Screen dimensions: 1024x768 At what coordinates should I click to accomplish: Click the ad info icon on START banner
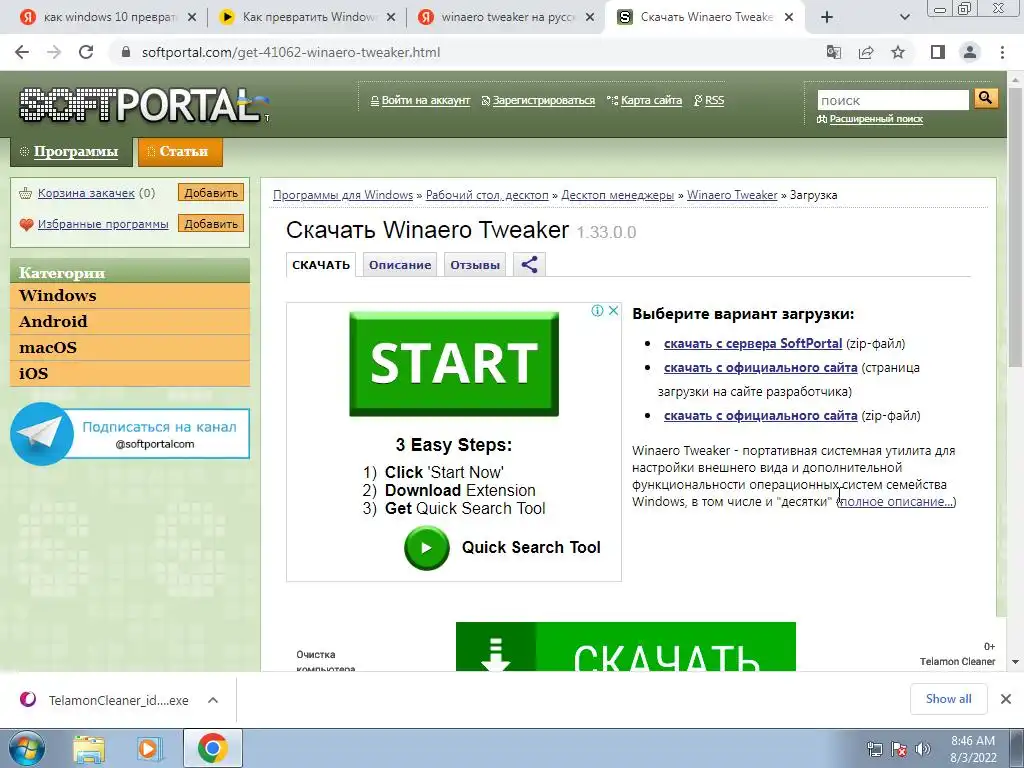pyautogui.click(x=597, y=310)
